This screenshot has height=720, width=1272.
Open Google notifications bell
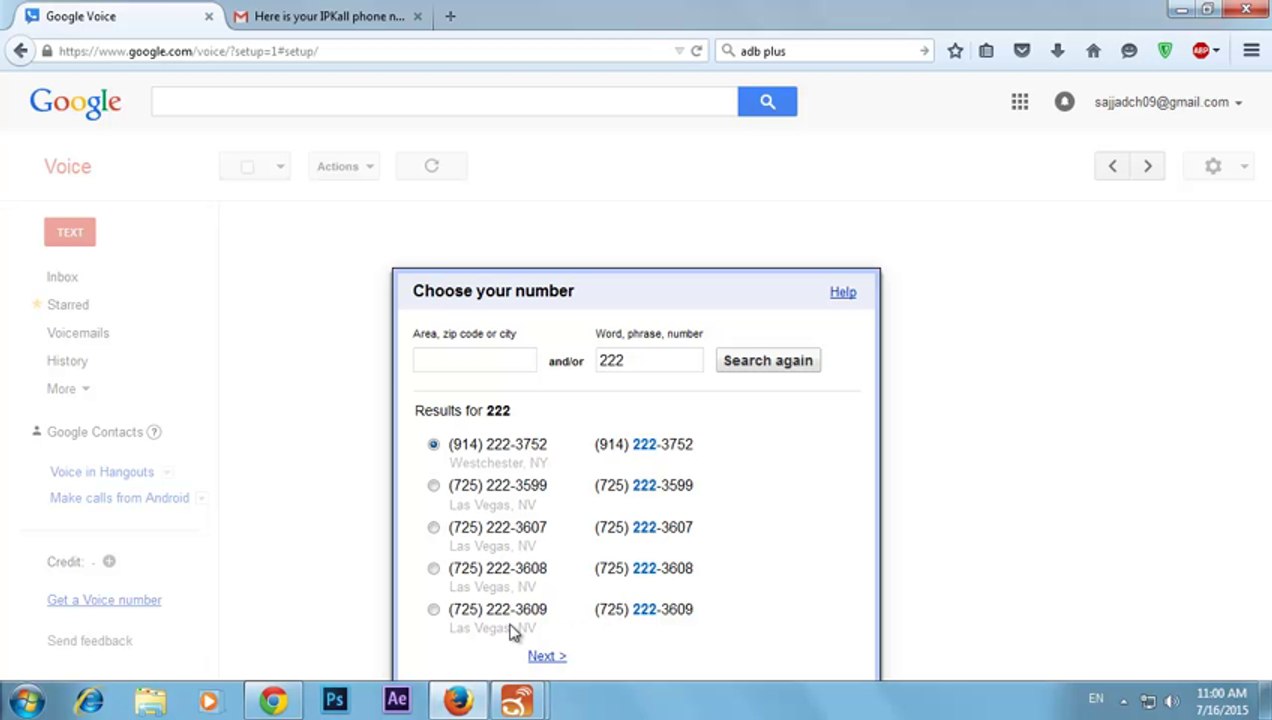click(x=1064, y=102)
